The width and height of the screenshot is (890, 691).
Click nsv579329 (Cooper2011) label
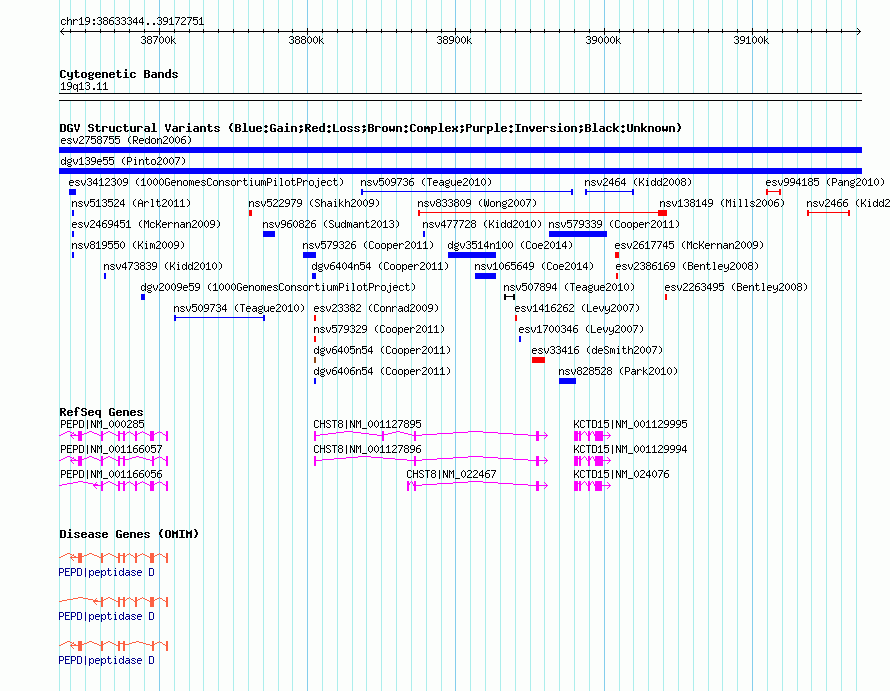coord(379,329)
